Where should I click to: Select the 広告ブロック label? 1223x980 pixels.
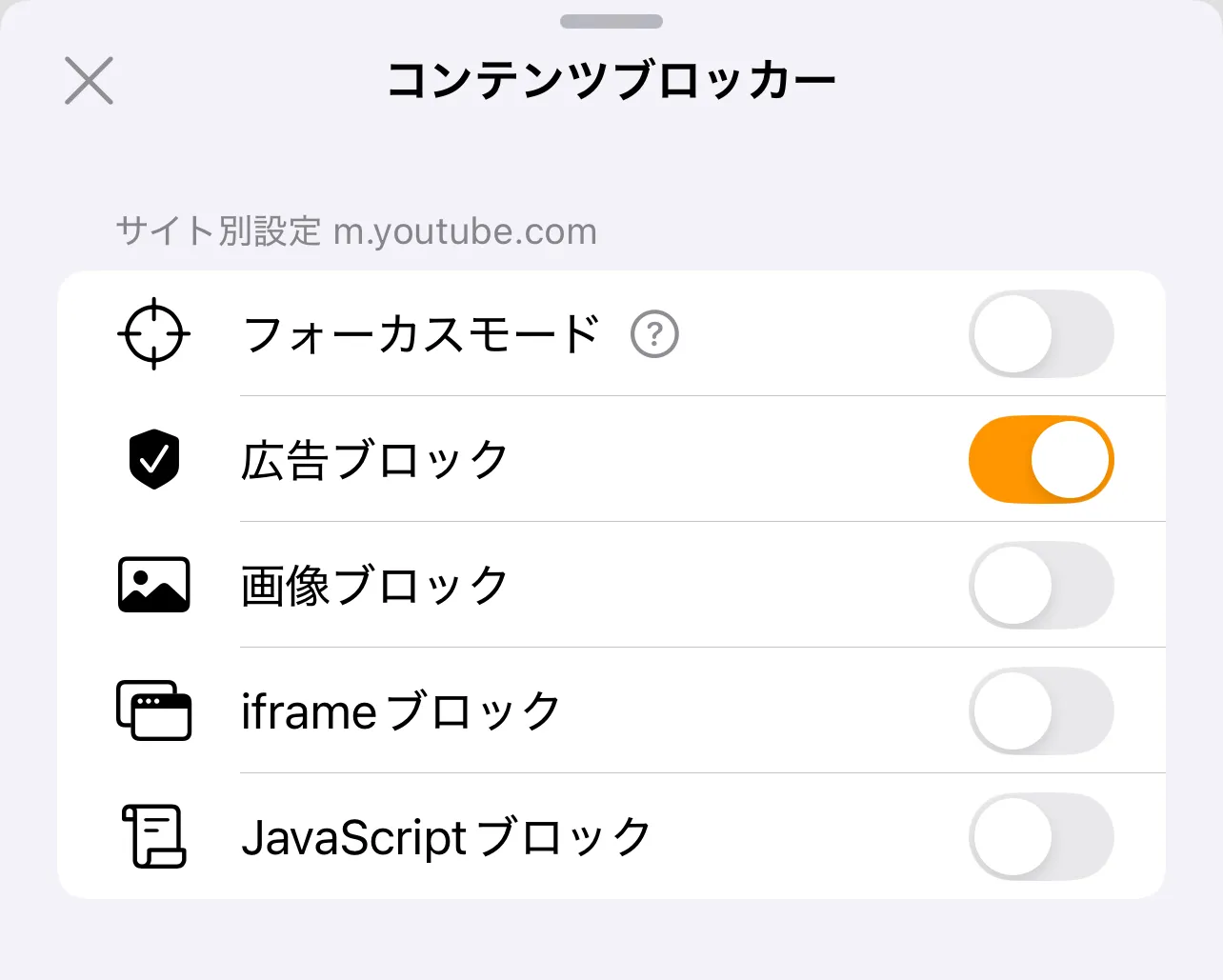pyautogui.click(x=374, y=460)
